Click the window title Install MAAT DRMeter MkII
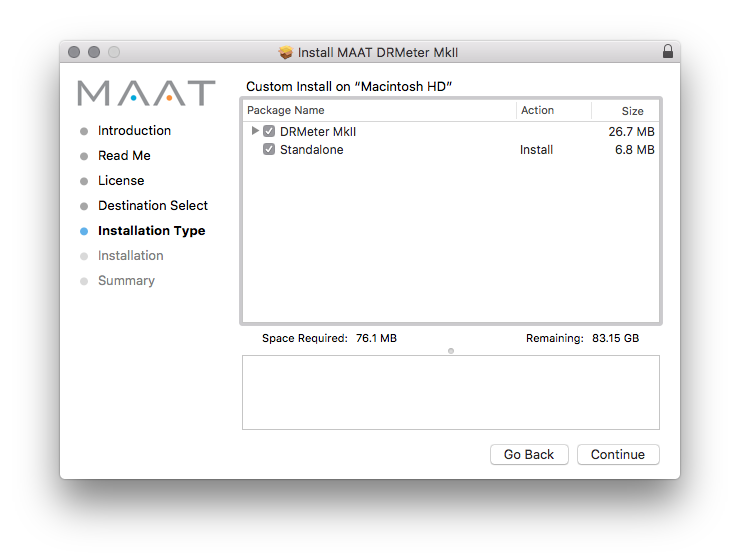The width and height of the screenshot is (738, 555). pos(377,52)
